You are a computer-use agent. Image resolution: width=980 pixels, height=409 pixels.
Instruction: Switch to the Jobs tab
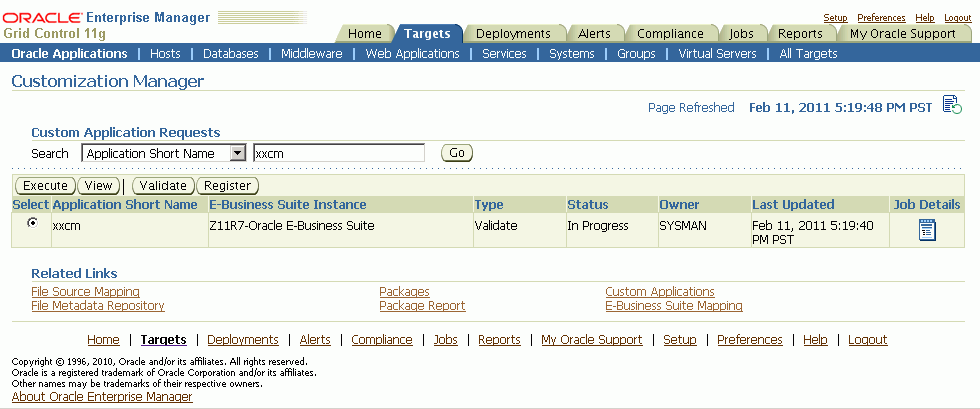pos(741,34)
